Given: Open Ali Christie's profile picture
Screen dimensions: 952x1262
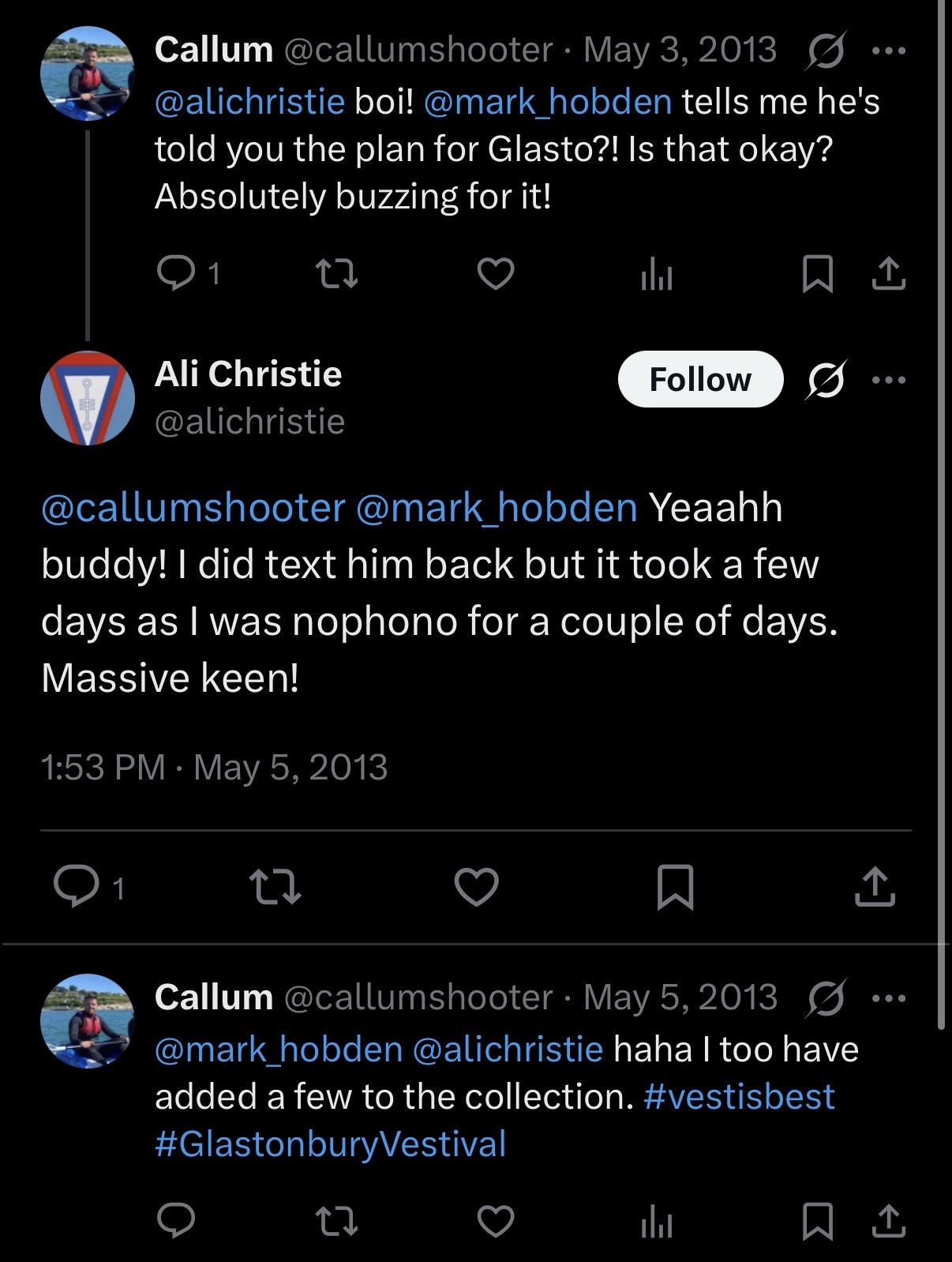Looking at the screenshot, I should point(88,398).
